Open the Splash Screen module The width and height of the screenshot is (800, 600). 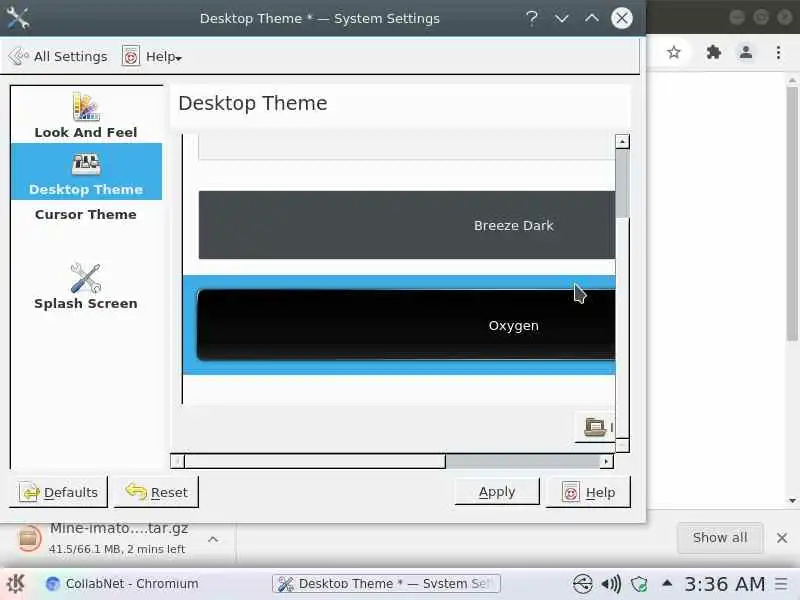tap(86, 286)
